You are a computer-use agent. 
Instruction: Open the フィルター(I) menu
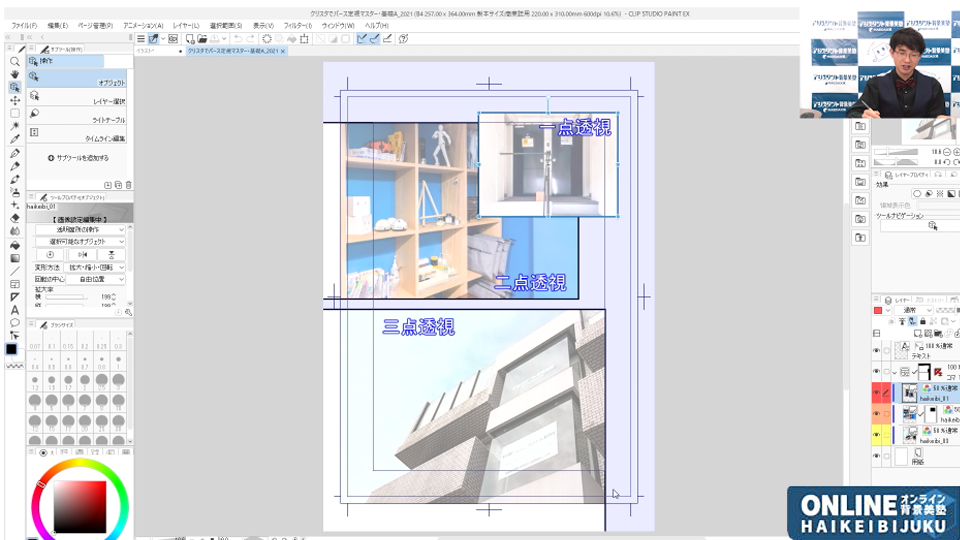coord(296,25)
